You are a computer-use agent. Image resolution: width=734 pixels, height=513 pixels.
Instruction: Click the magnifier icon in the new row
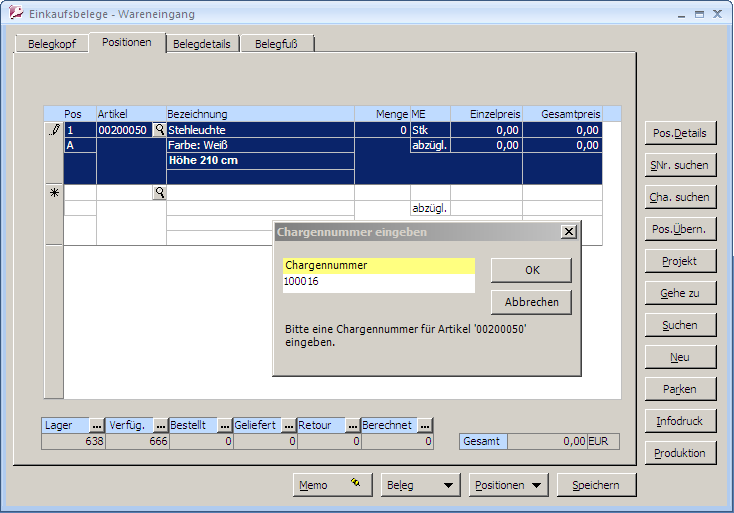[x=158, y=193]
